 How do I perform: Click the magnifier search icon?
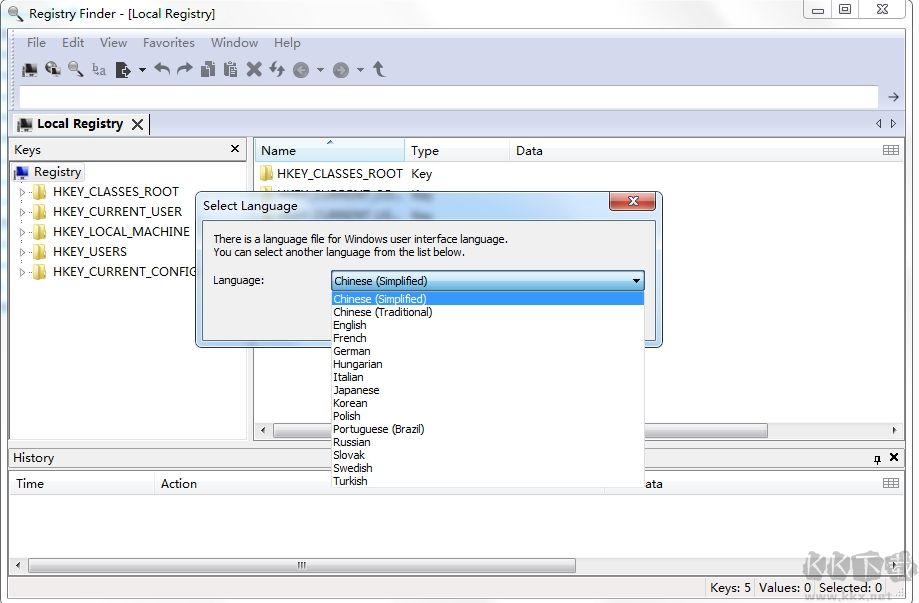pyautogui.click(x=73, y=69)
